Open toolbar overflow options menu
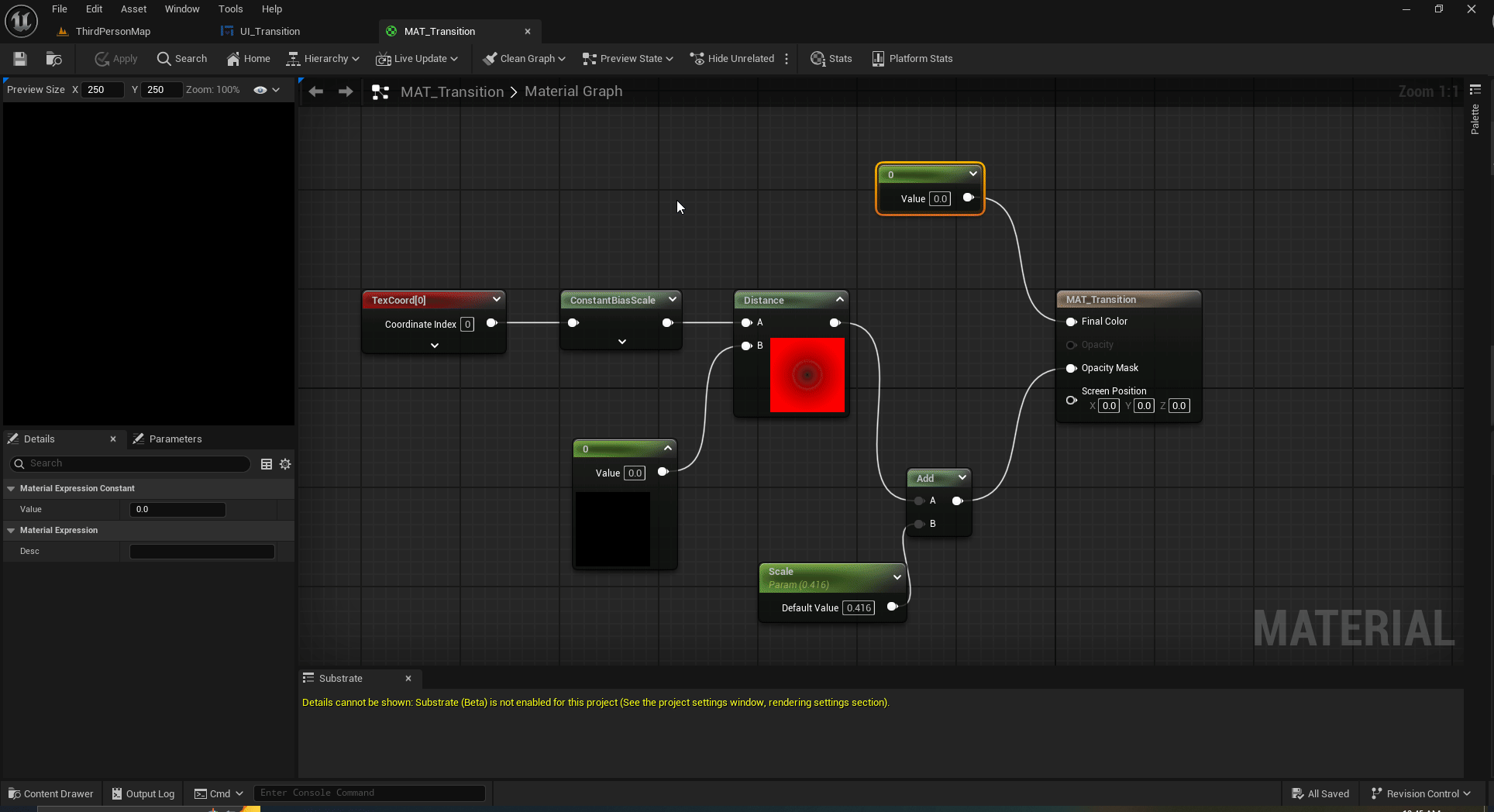The height and width of the screenshot is (812, 1494). tap(787, 59)
